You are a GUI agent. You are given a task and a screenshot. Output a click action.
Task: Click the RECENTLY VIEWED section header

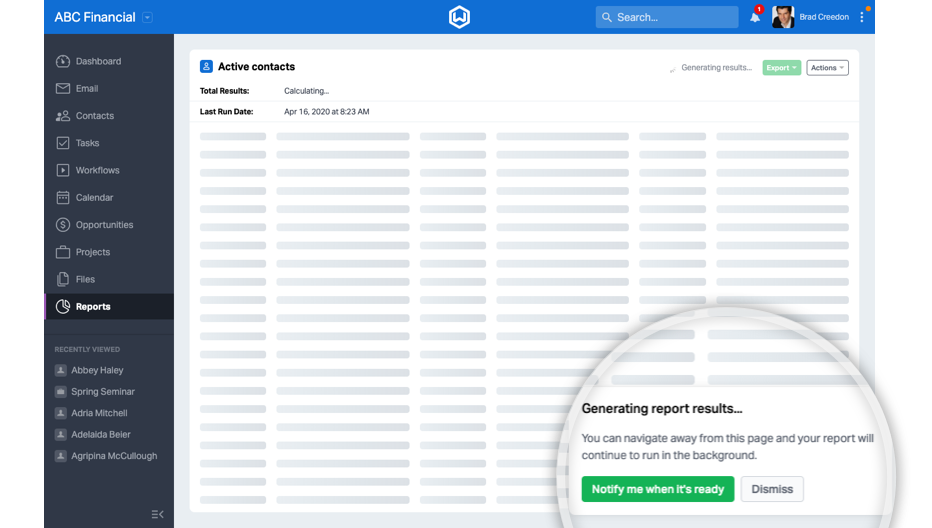pyautogui.click(x=87, y=350)
